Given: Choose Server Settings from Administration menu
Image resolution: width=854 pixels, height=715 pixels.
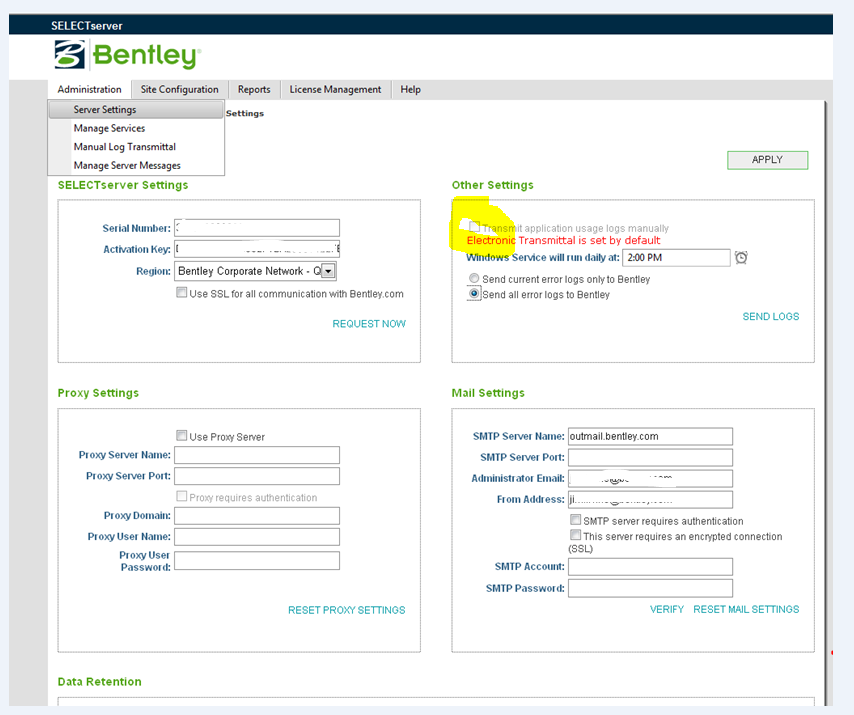Looking at the screenshot, I should 136,109.
